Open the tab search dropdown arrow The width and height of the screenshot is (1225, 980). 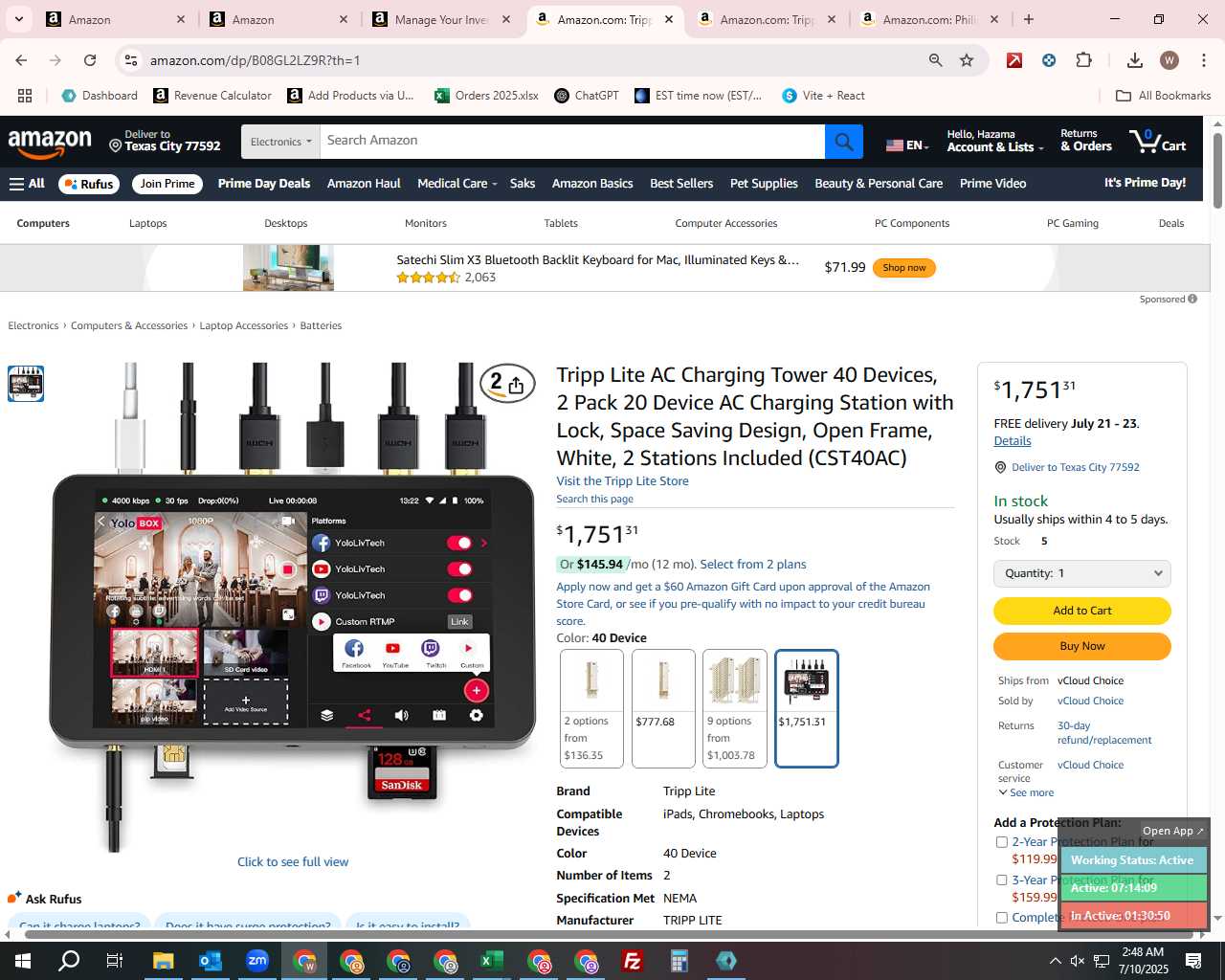(x=19, y=19)
